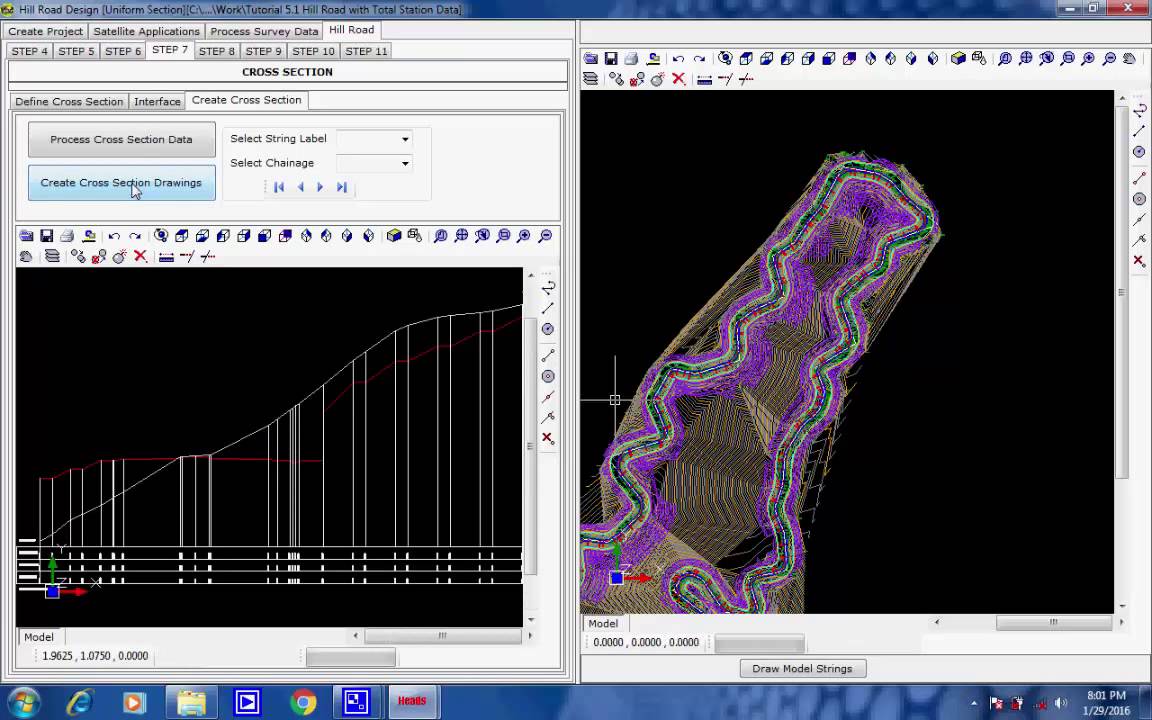The height and width of the screenshot is (720, 1152).
Task: Select pan hand tool in model view toolbar
Action: (1129, 59)
